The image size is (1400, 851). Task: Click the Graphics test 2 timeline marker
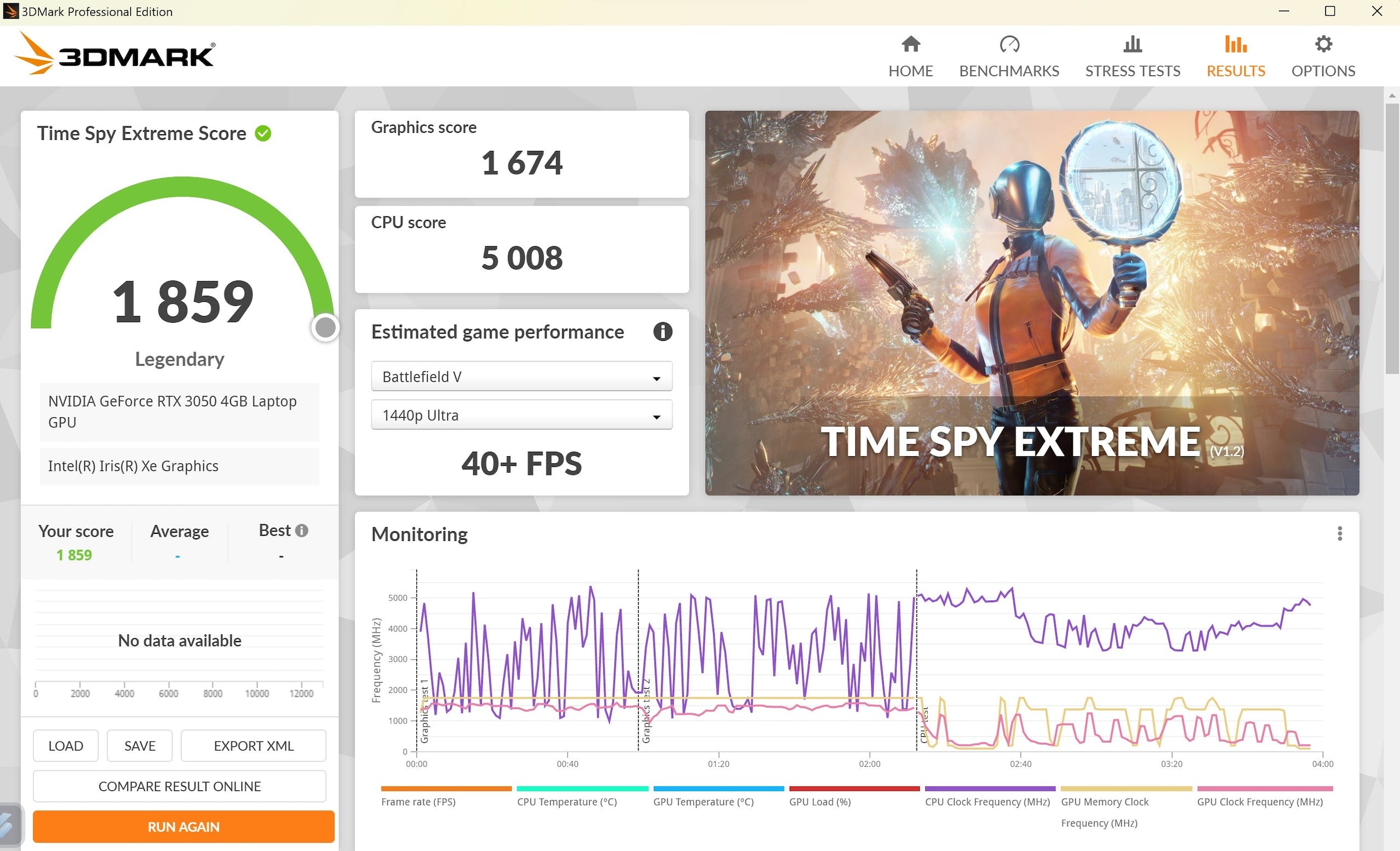[645, 710]
